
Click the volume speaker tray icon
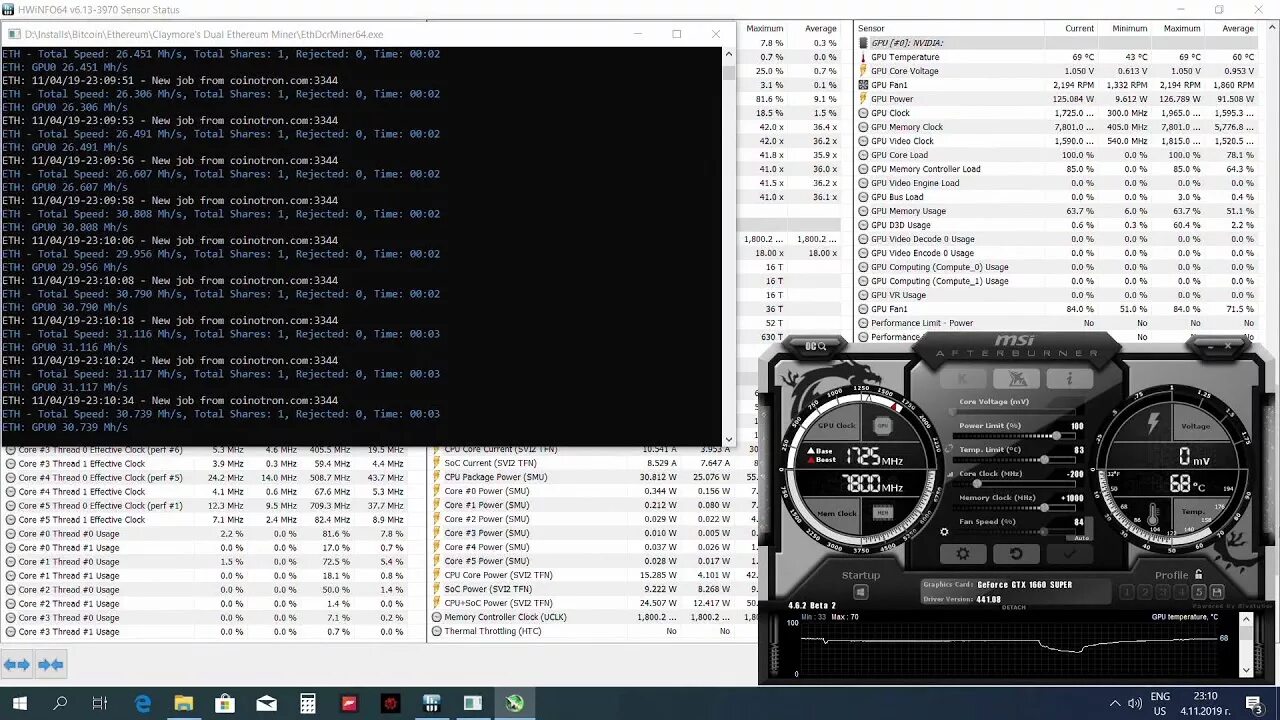tap(1135, 703)
